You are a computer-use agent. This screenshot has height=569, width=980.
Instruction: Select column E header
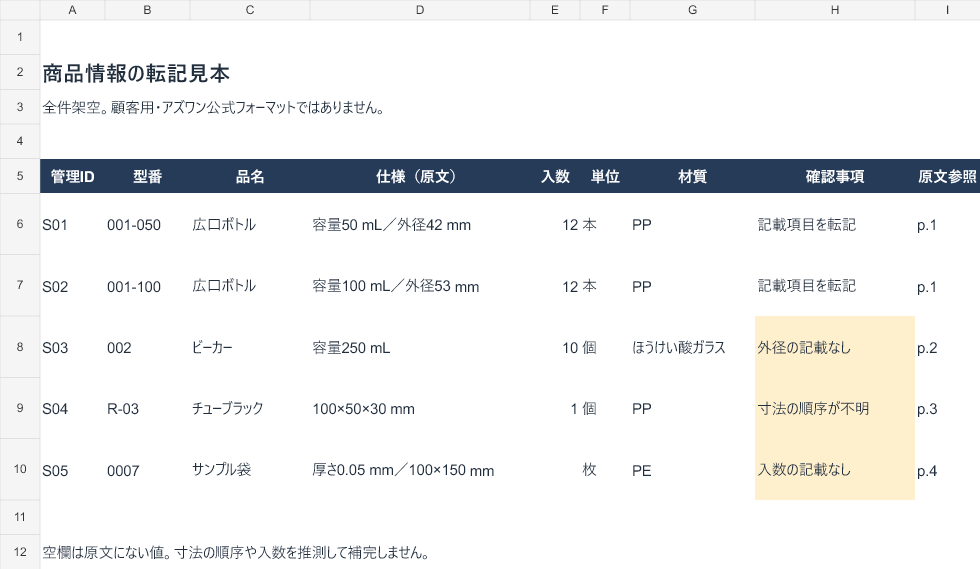(555, 10)
